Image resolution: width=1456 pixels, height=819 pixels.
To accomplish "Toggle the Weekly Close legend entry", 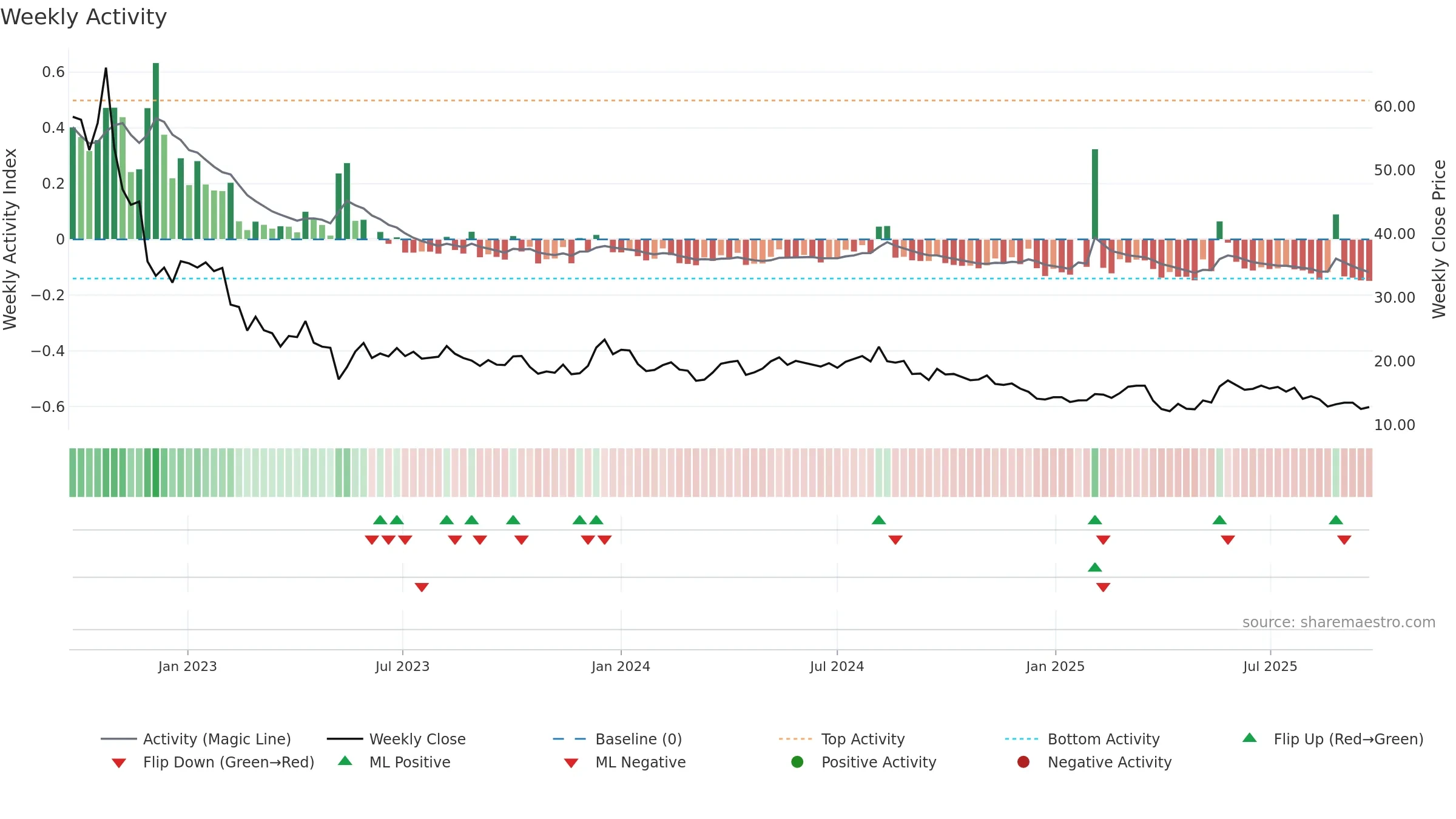I will pos(396,739).
